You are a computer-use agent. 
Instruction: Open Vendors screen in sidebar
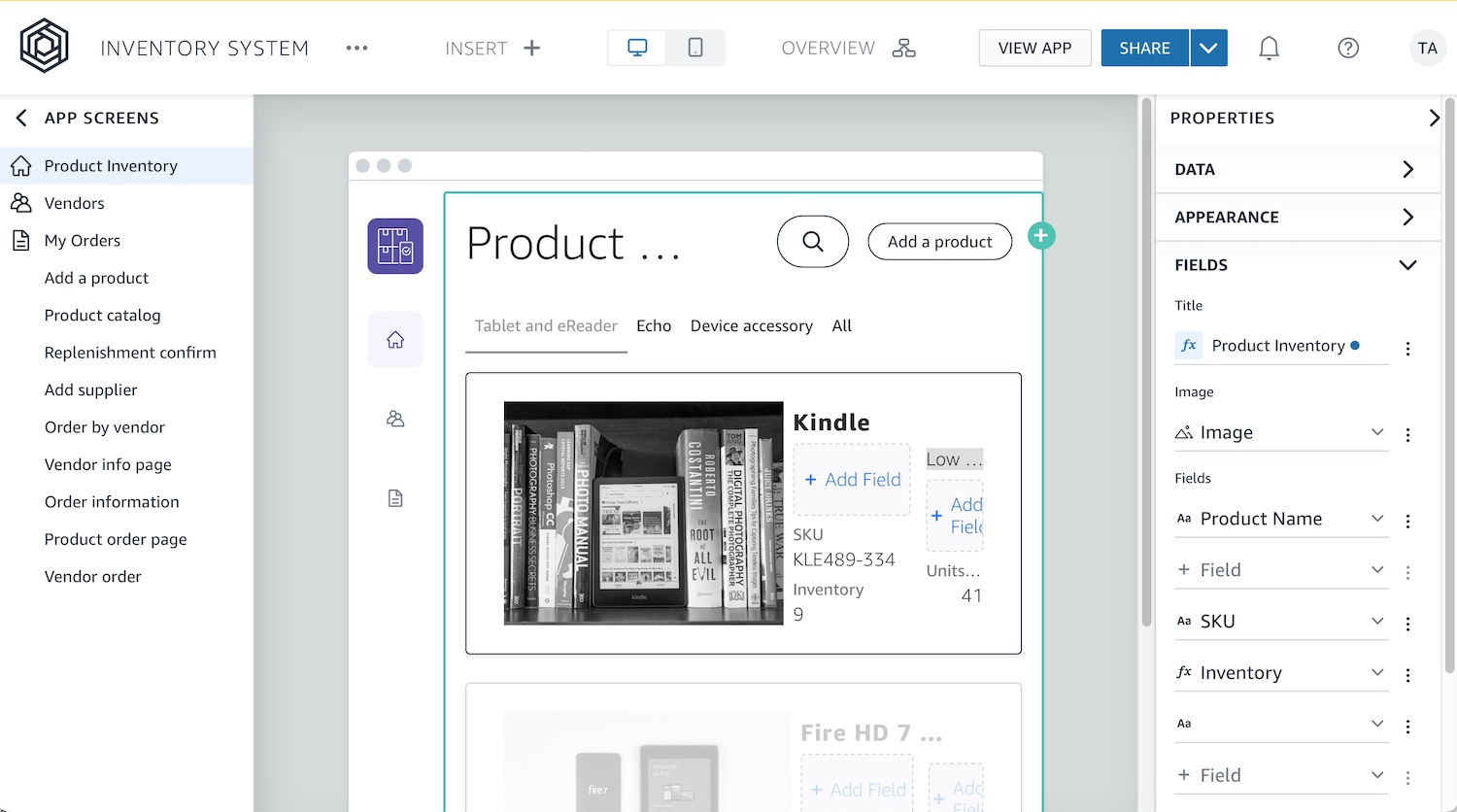coord(74,203)
